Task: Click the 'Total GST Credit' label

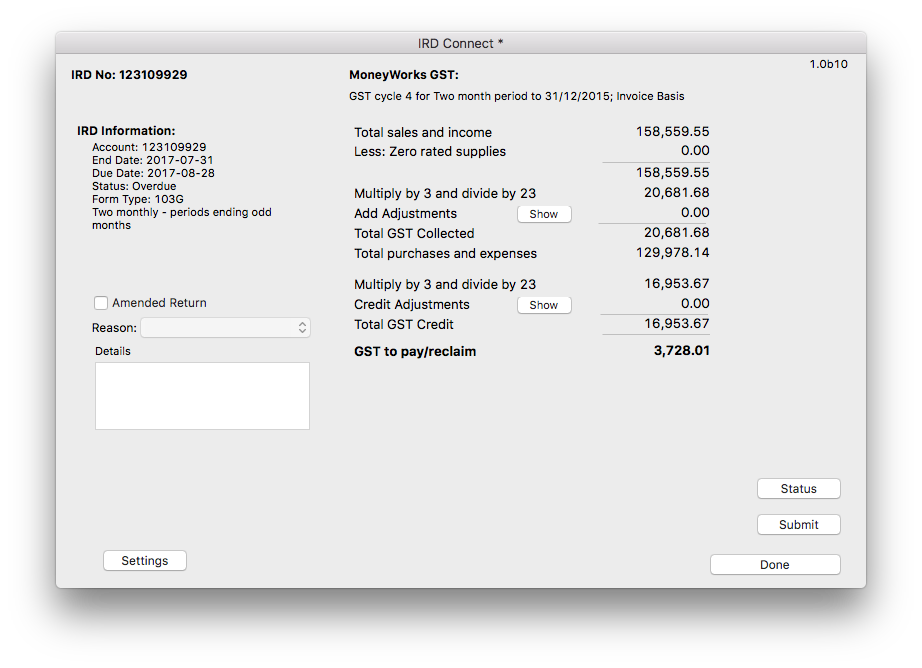Action: click(x=404, y=325)
